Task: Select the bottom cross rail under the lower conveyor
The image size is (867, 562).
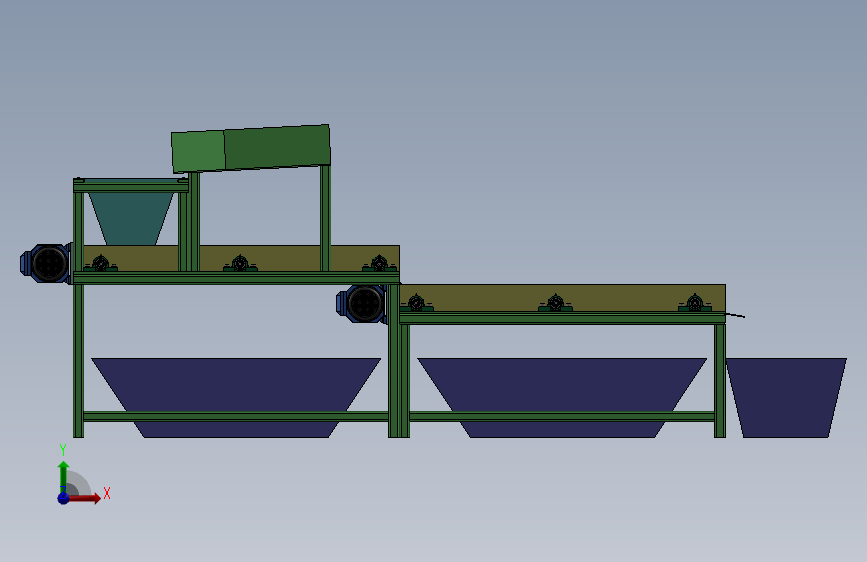Action: point(562,417)
